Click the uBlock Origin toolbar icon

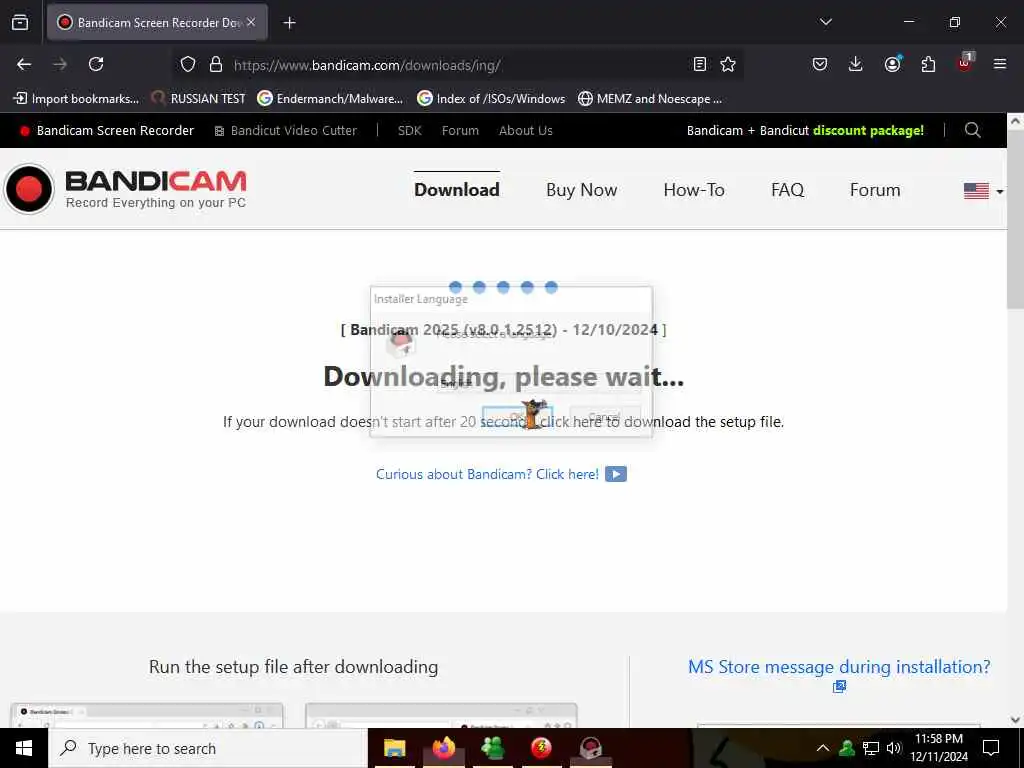click(x=965, y=63)
